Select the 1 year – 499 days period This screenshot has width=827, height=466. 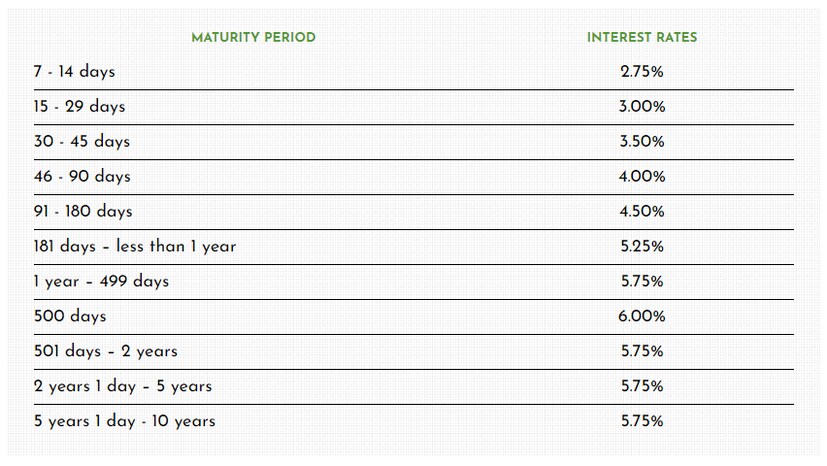pyautogui.click(x=101, y=282)
